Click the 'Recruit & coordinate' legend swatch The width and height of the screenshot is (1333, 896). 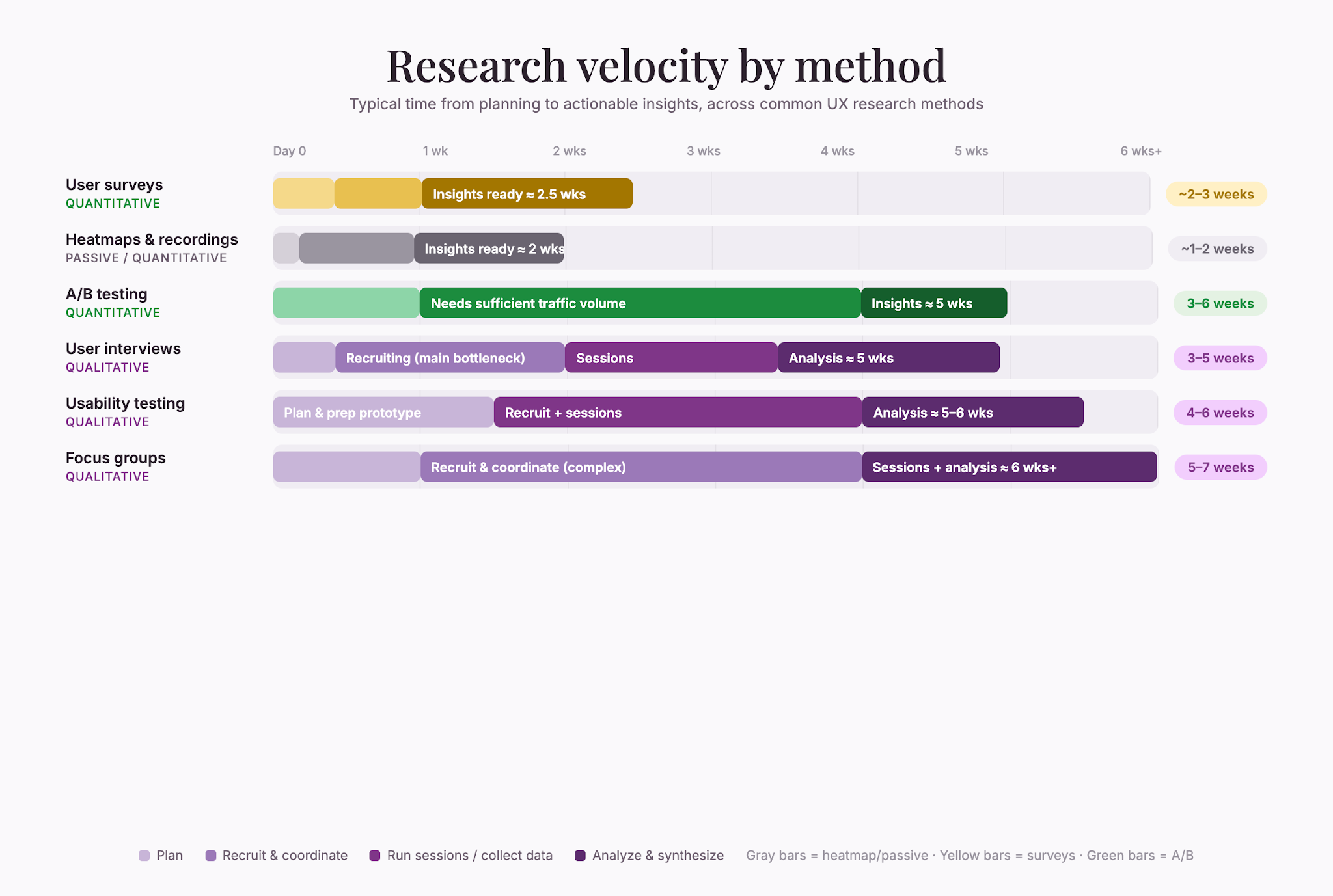tap(211, 856)
